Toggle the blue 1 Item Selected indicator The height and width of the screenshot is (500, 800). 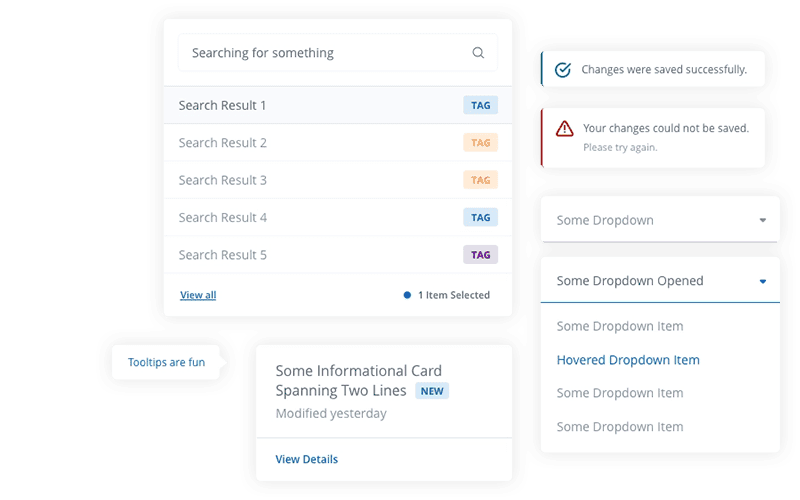tap(407, 295)
